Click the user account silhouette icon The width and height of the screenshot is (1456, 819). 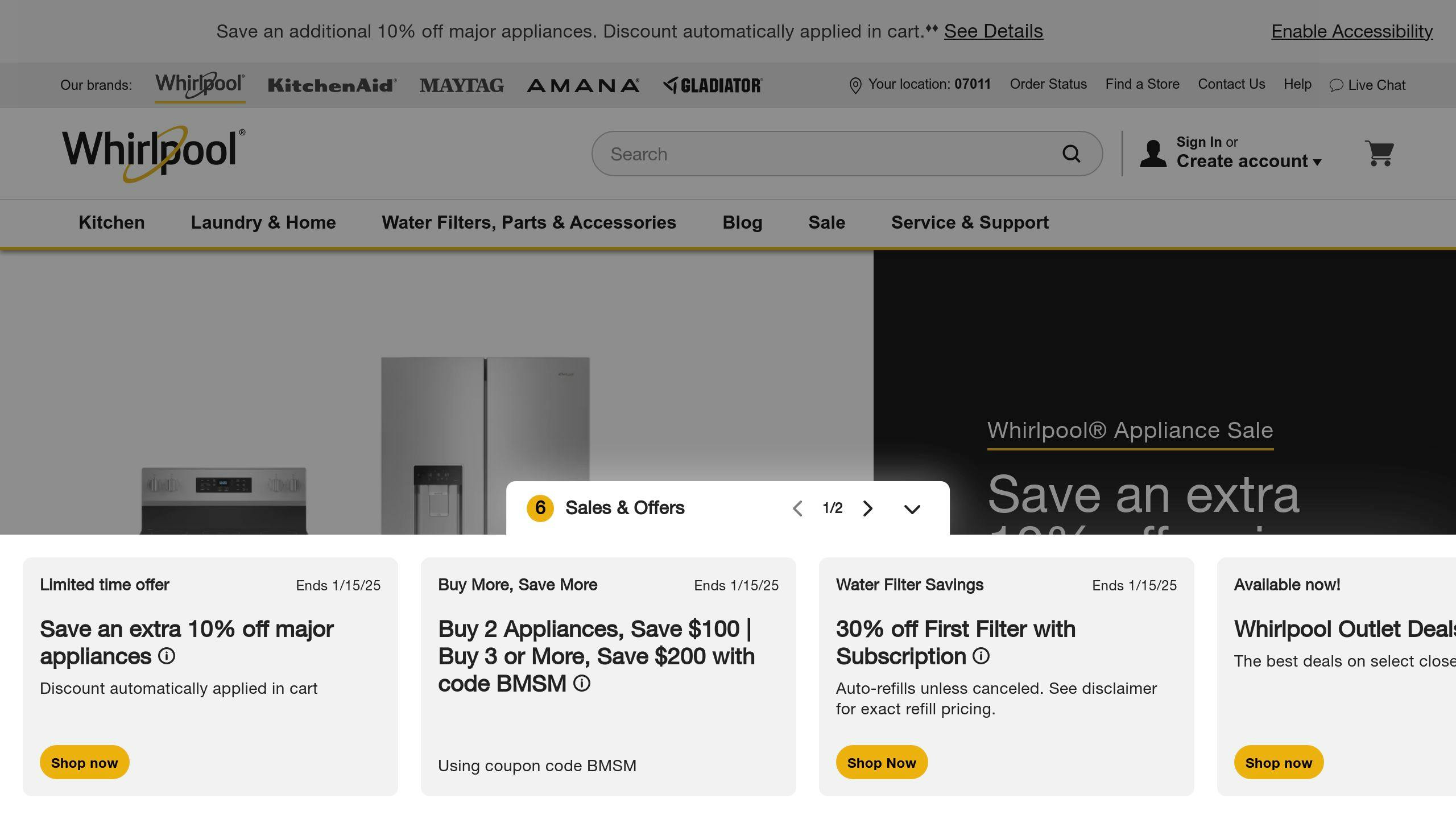click(1153, 154)
